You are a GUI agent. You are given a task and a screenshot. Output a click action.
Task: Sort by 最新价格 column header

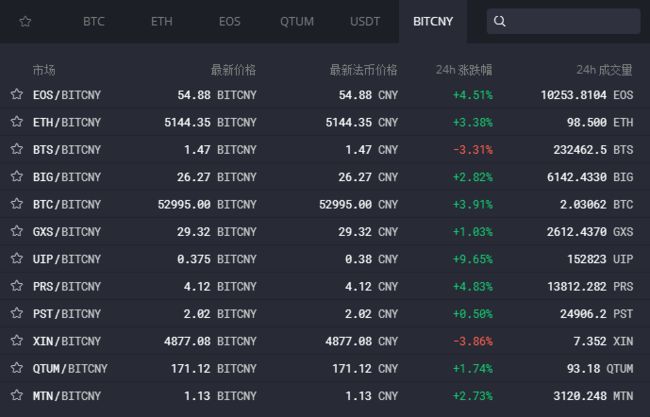(x=233, y=70)
